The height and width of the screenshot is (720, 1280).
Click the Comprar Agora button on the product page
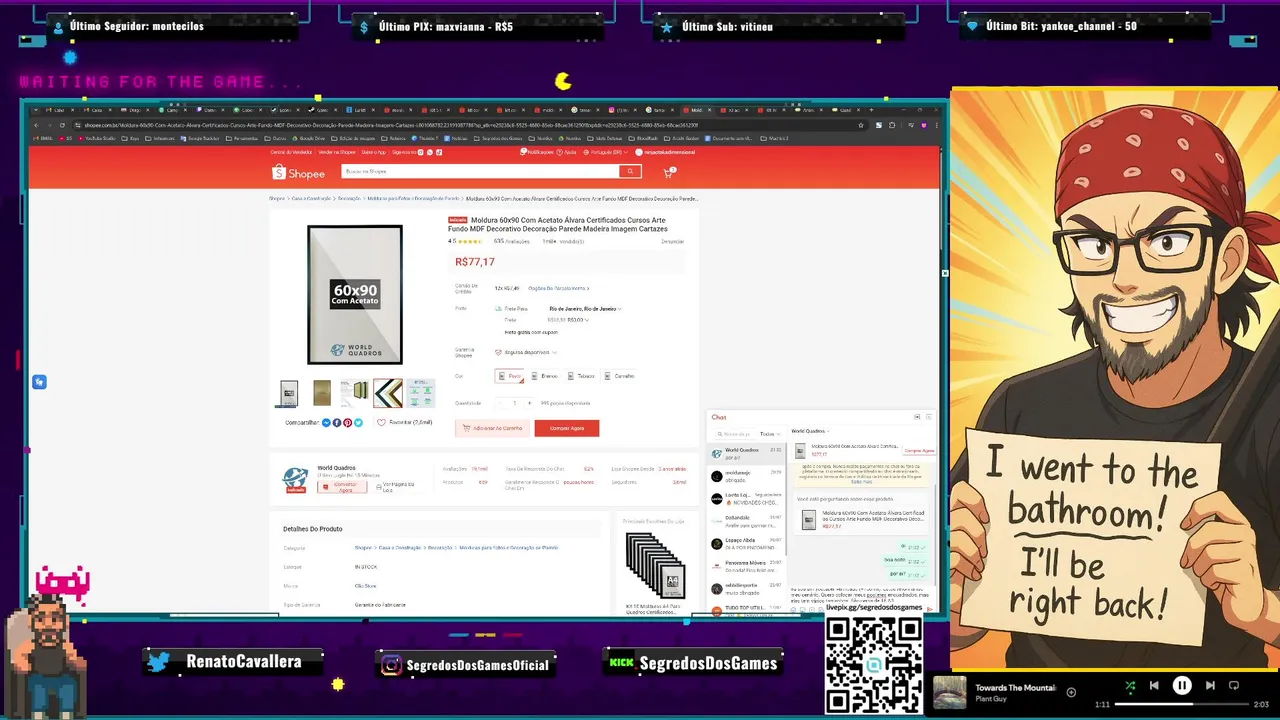click(567, 428)
